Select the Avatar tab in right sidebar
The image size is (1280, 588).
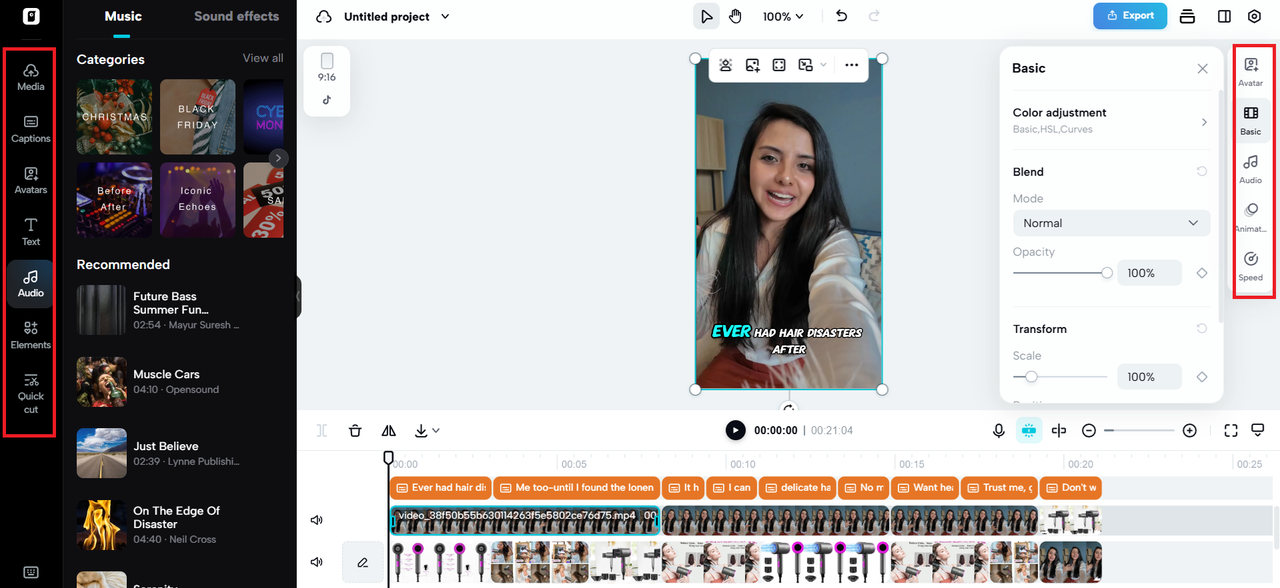1251,73
